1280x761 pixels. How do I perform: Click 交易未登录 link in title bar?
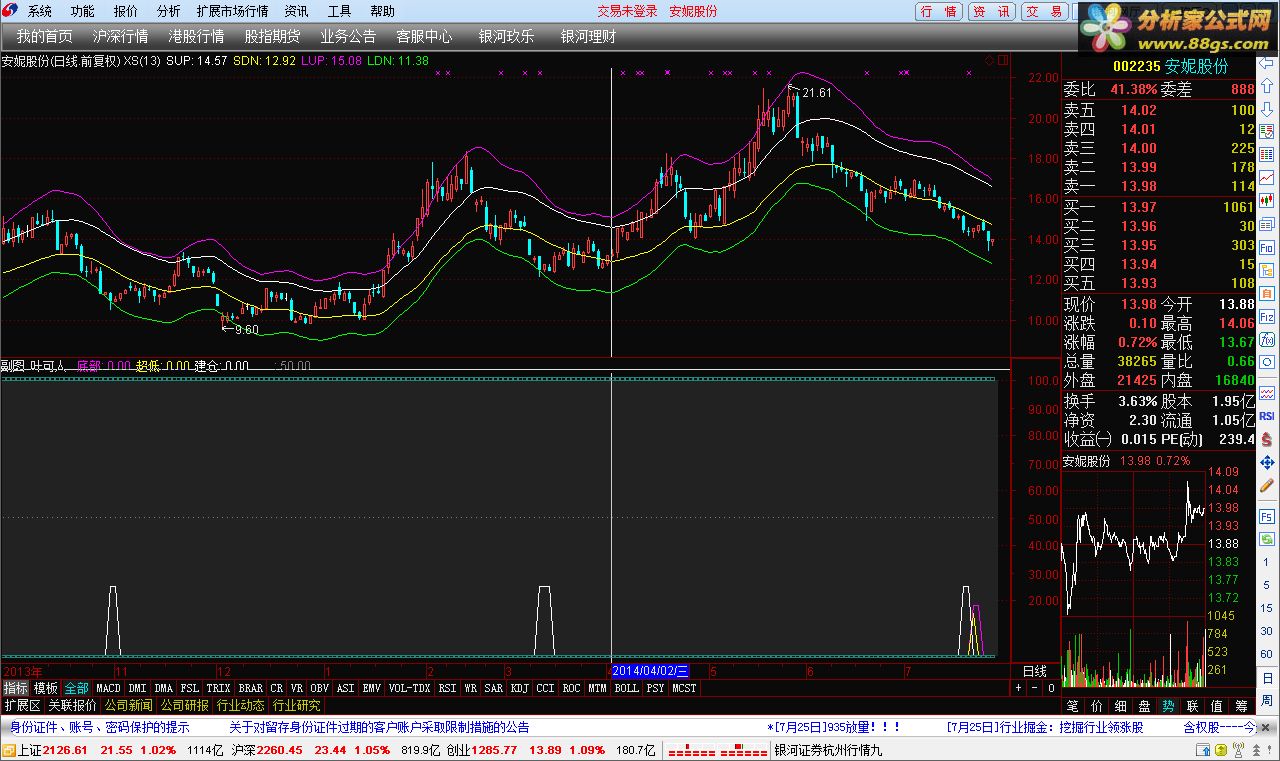(628, 11)
